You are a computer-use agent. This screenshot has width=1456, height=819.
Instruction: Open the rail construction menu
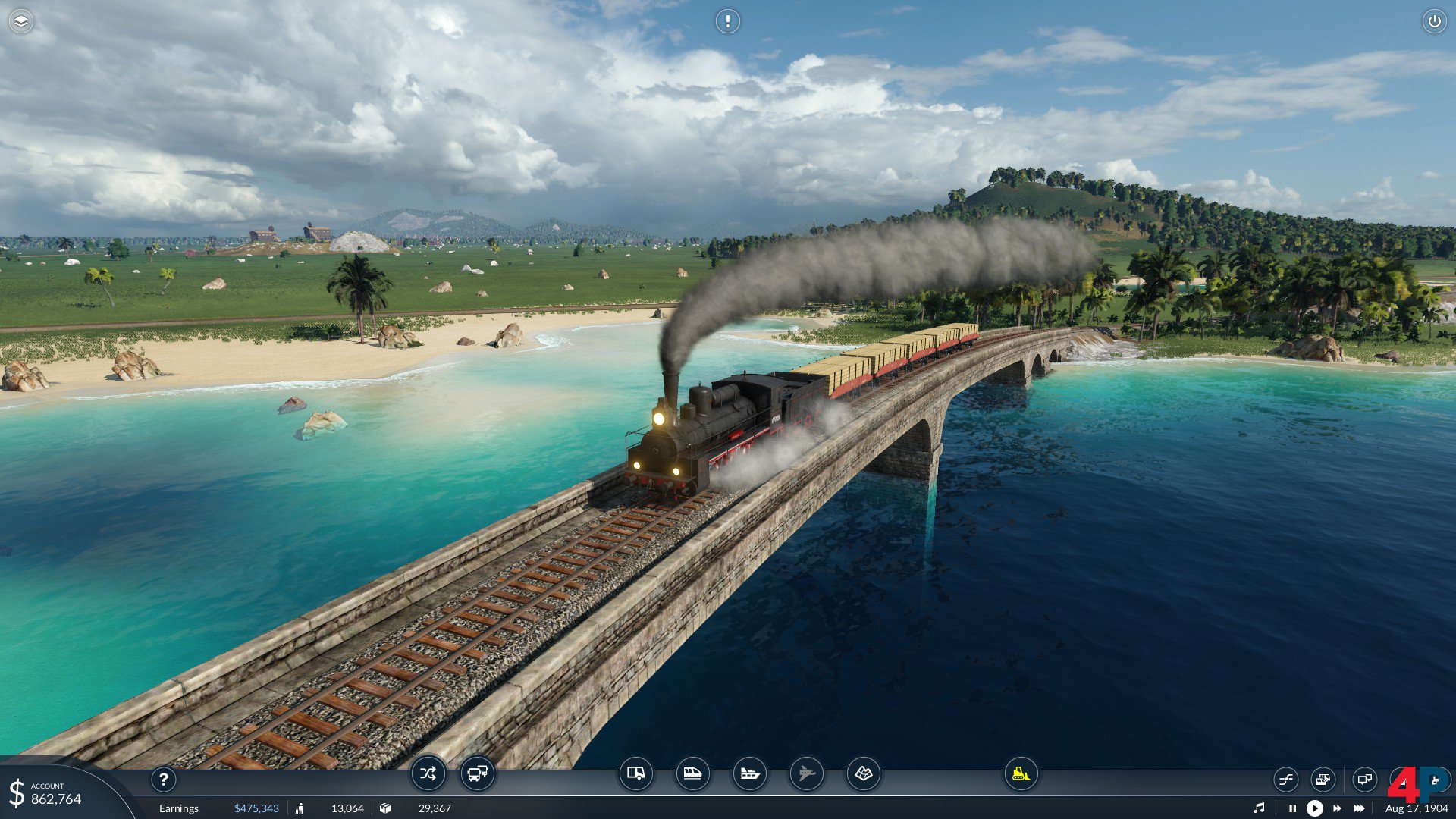[x=692, y=774]
